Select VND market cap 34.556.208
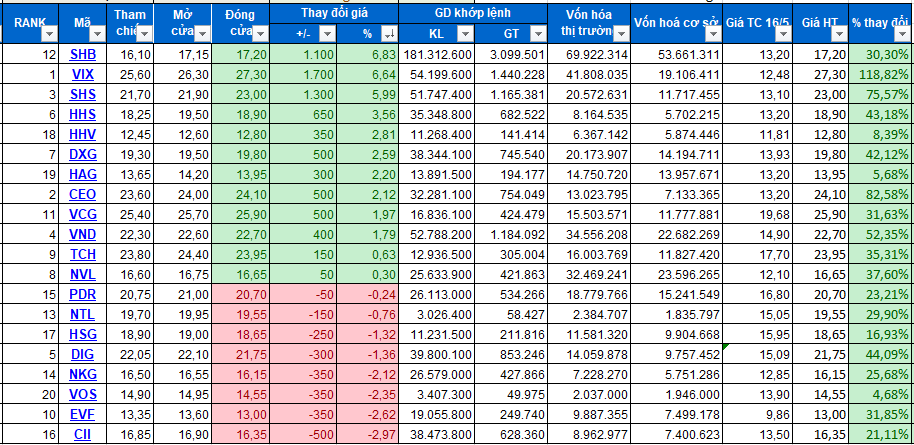This screenshot has height=445, width=914. (x=589, y=234)
